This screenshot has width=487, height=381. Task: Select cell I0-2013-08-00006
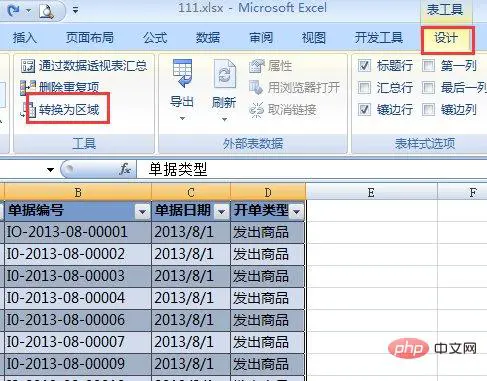(78, 320)
